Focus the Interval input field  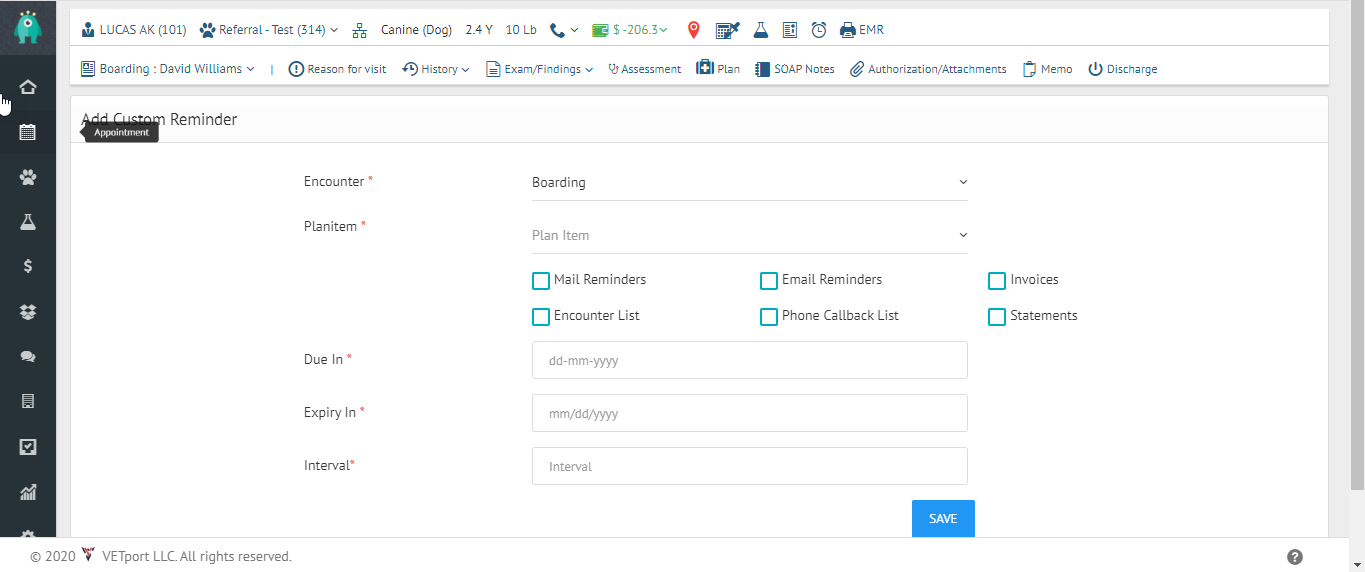[x=750, y=466]
